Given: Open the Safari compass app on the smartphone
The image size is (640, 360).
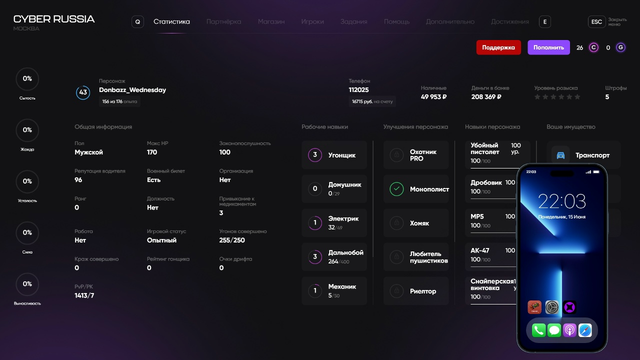Looking at the screenshot, I should [585, 330].
